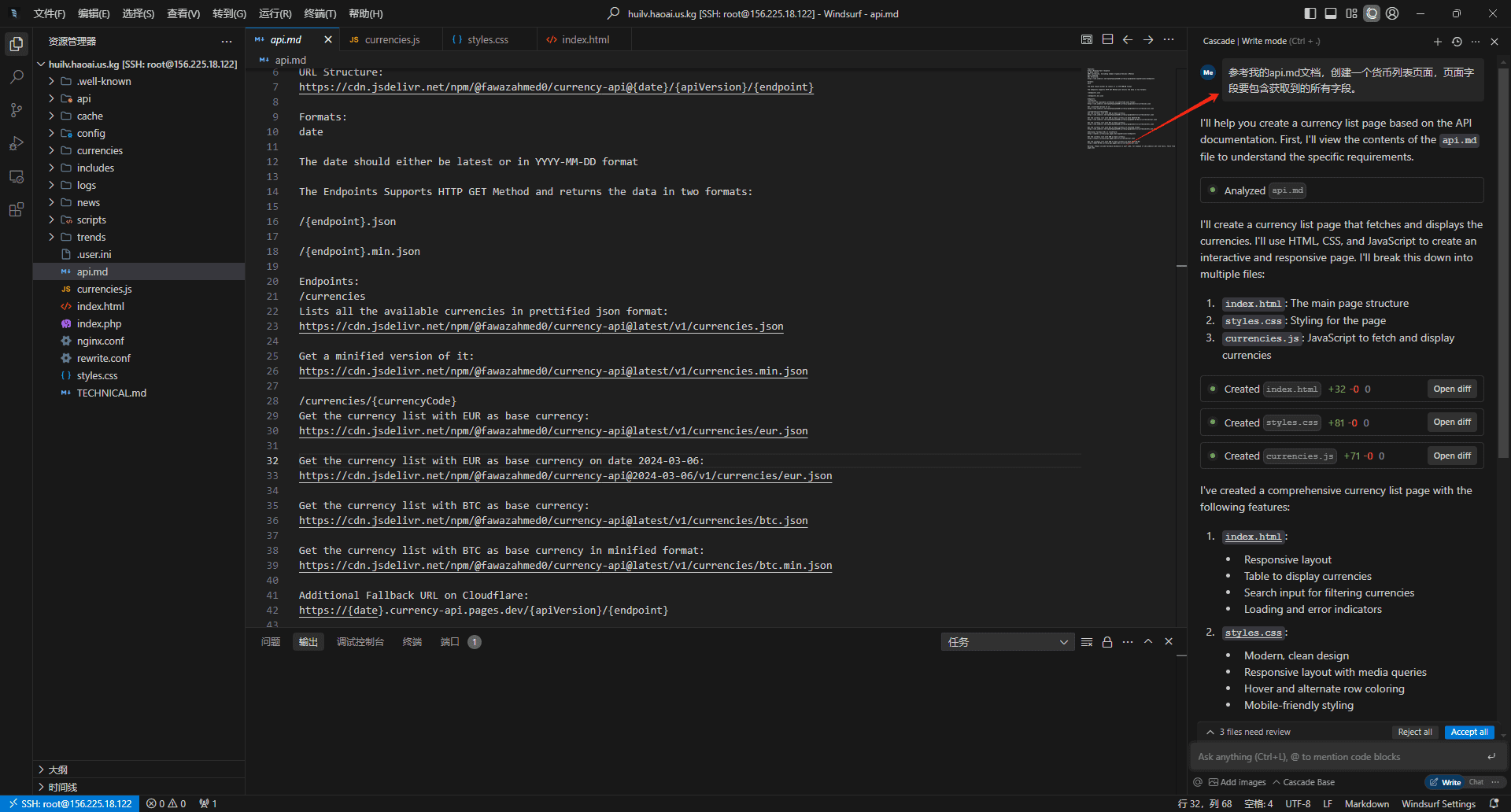This screenshot has height=812, width=1511.
Task: Switch to the 问题 panel tab
Action: pos(271,642)
